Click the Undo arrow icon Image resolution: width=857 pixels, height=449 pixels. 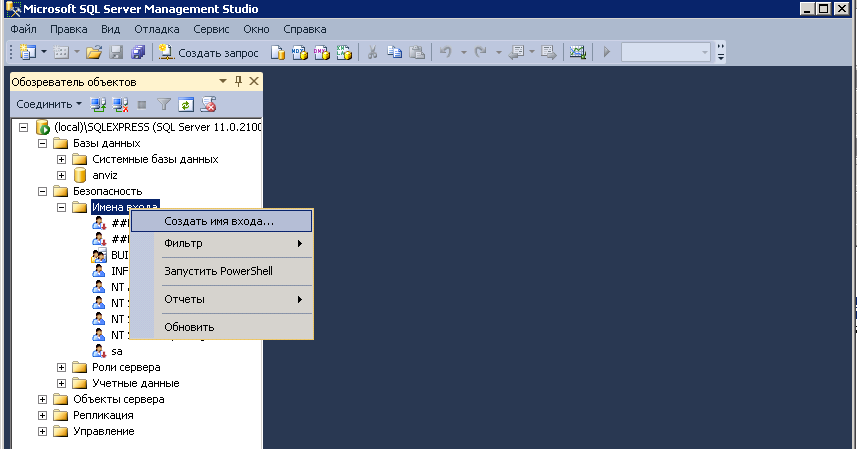pos(446,52)
